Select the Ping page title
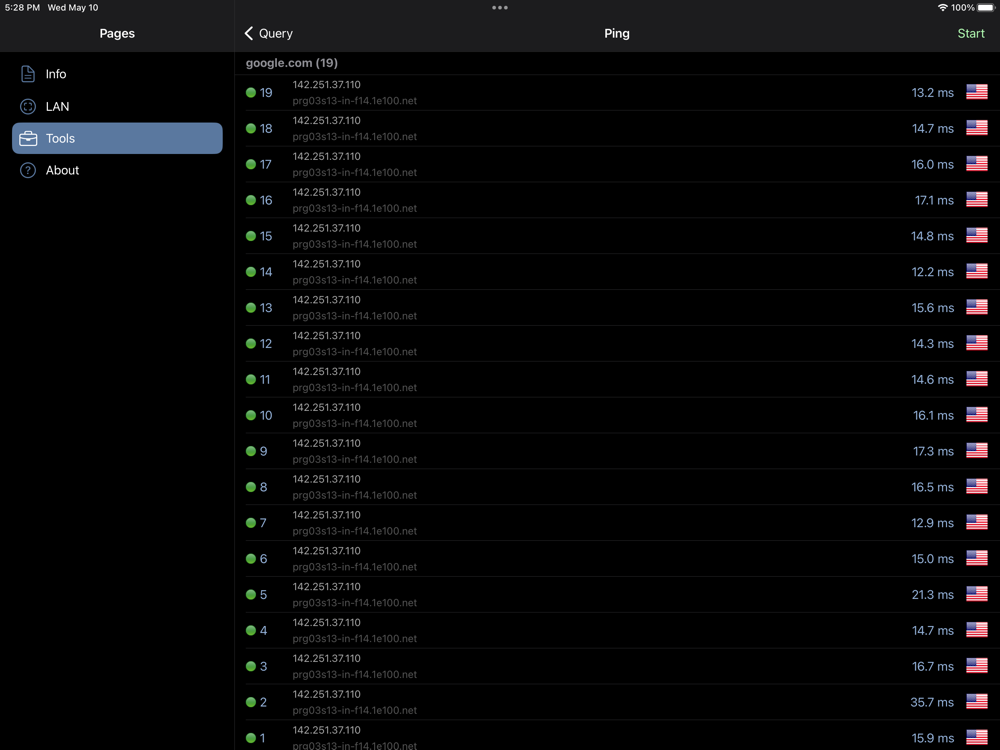1000x750 pixels. pyautogui.click(x=617, y=33)
